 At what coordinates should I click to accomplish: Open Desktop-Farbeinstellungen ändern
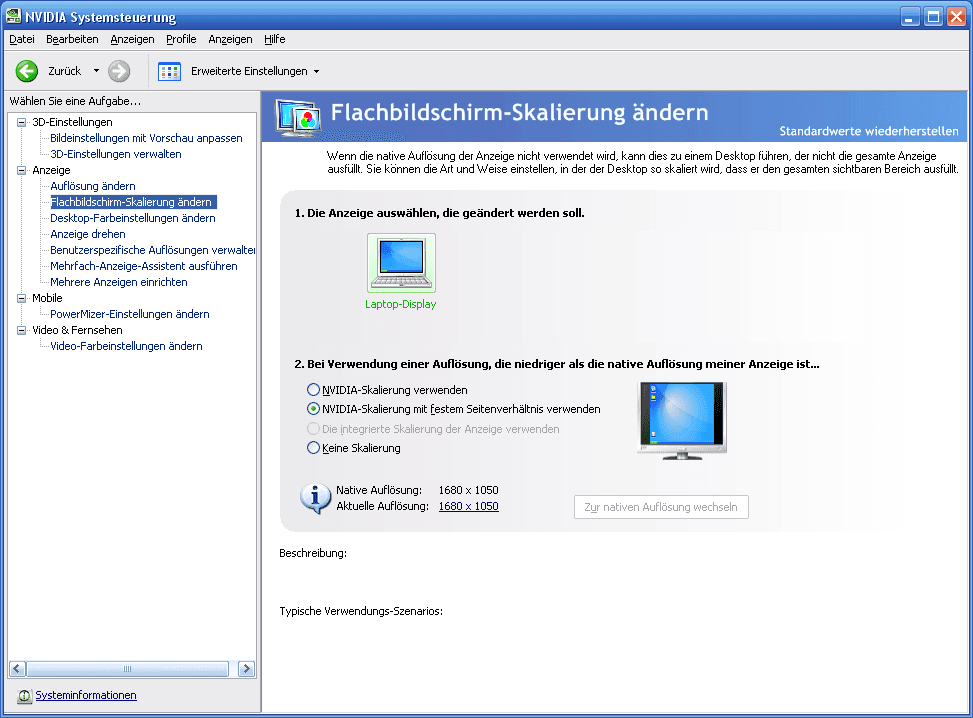click(x=133, y=218)
